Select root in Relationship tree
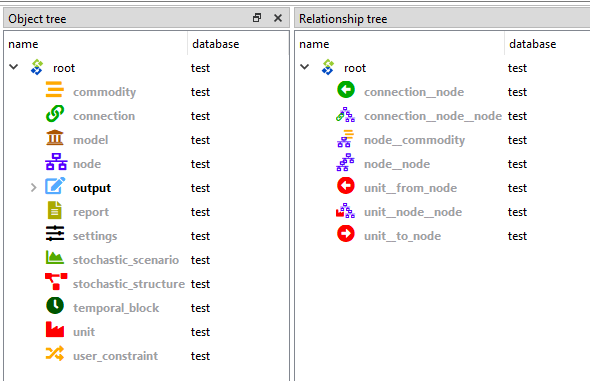Screen dimensions: 590x381 point(355,68)
